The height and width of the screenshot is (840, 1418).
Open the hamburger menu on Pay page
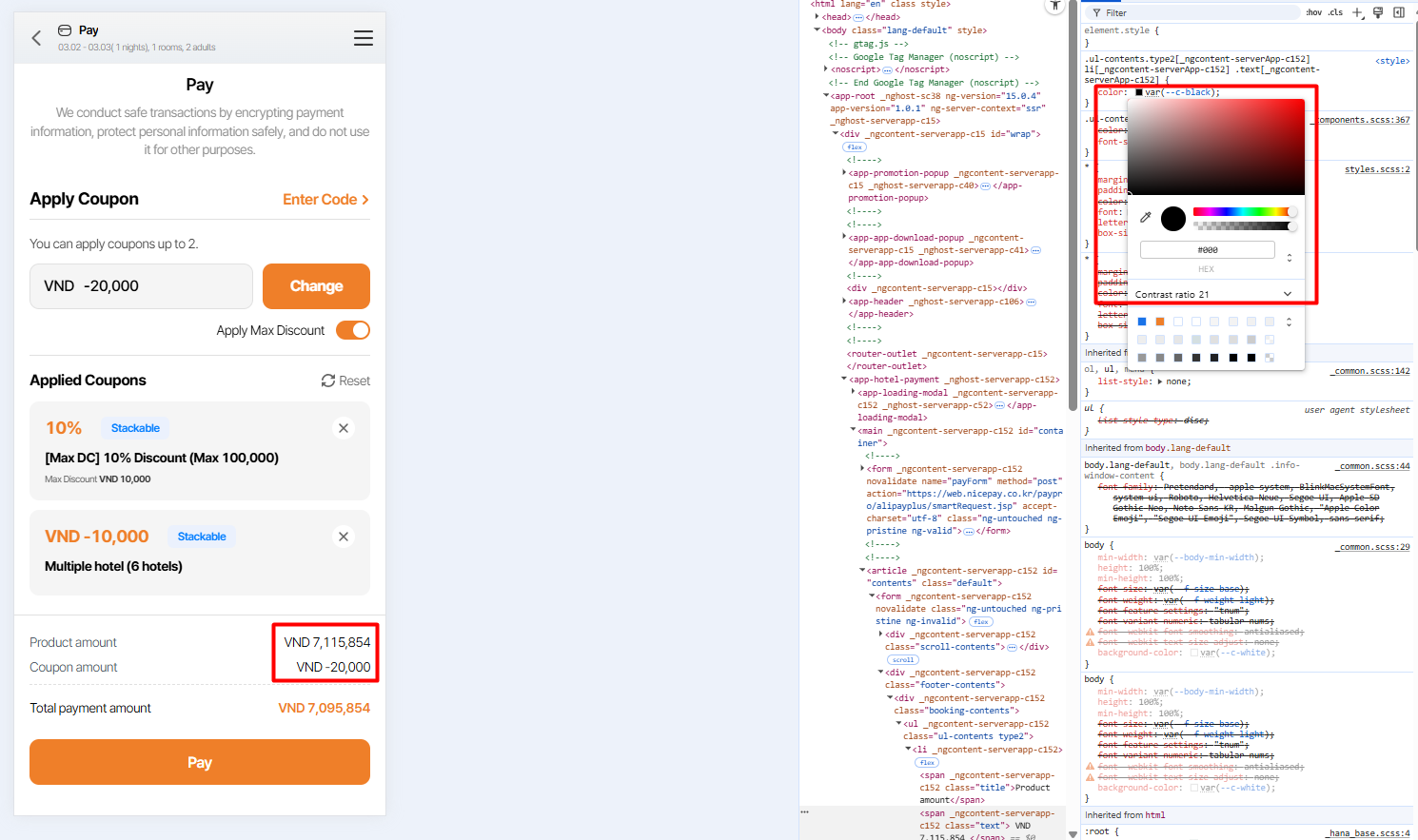[364, 38]
